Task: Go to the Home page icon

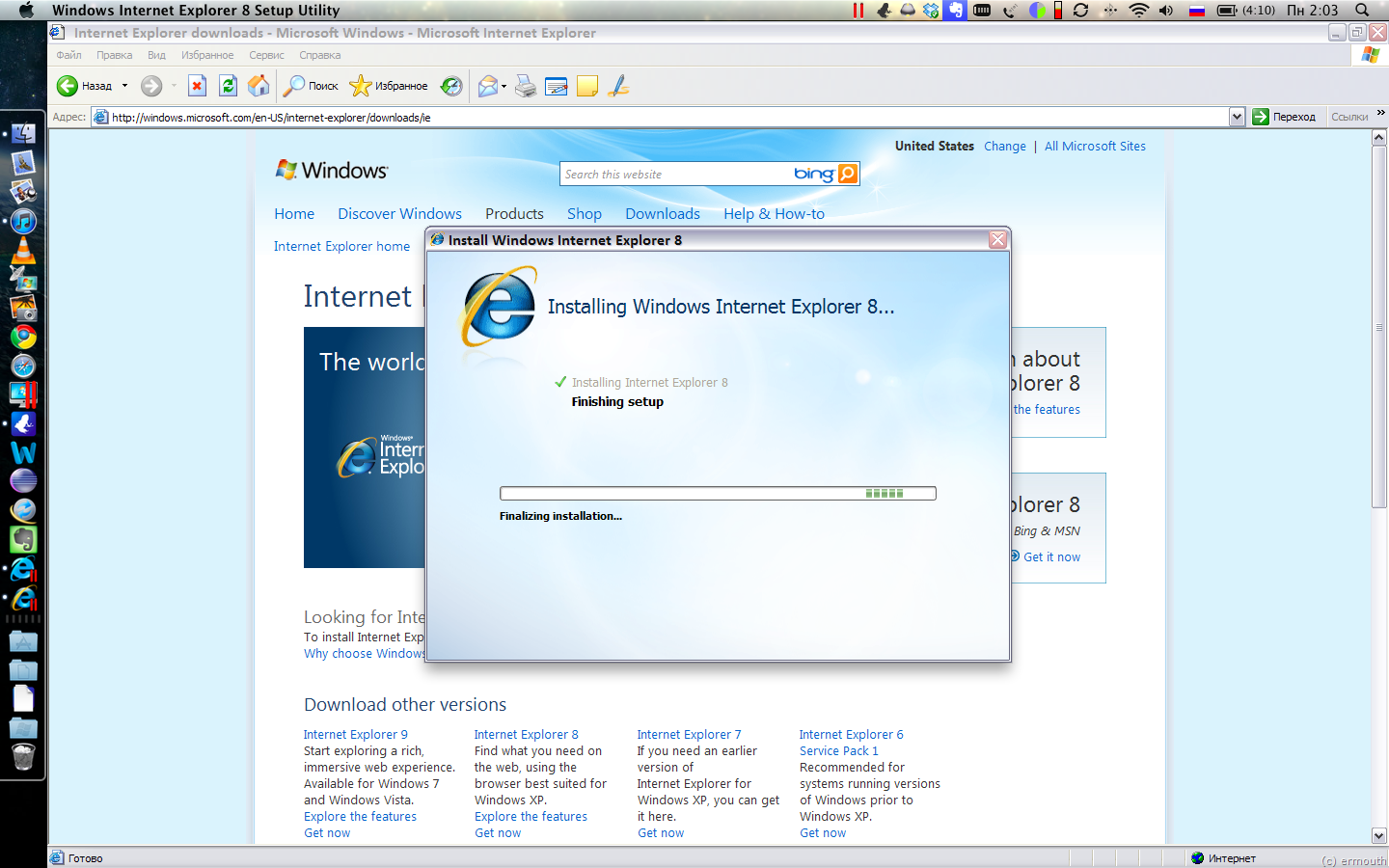Action: [259, 86]
